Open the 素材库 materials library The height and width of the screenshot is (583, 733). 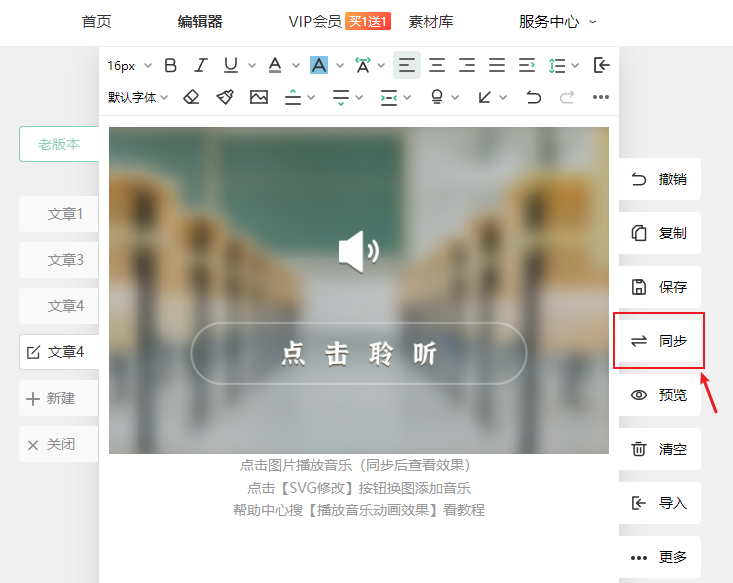tap(431, 22)
